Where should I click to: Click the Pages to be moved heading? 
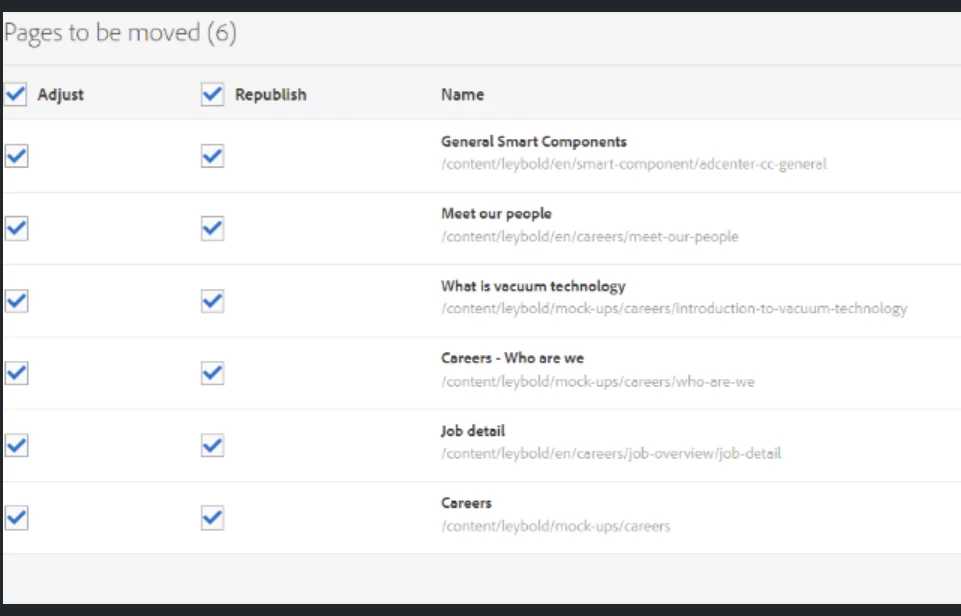pos(120,34)
